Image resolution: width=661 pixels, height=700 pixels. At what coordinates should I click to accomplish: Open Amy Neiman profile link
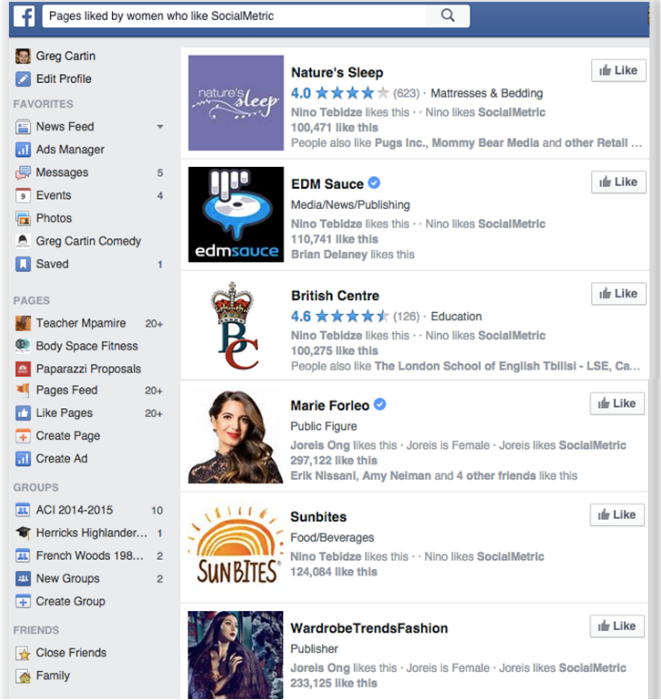[397, 476]
